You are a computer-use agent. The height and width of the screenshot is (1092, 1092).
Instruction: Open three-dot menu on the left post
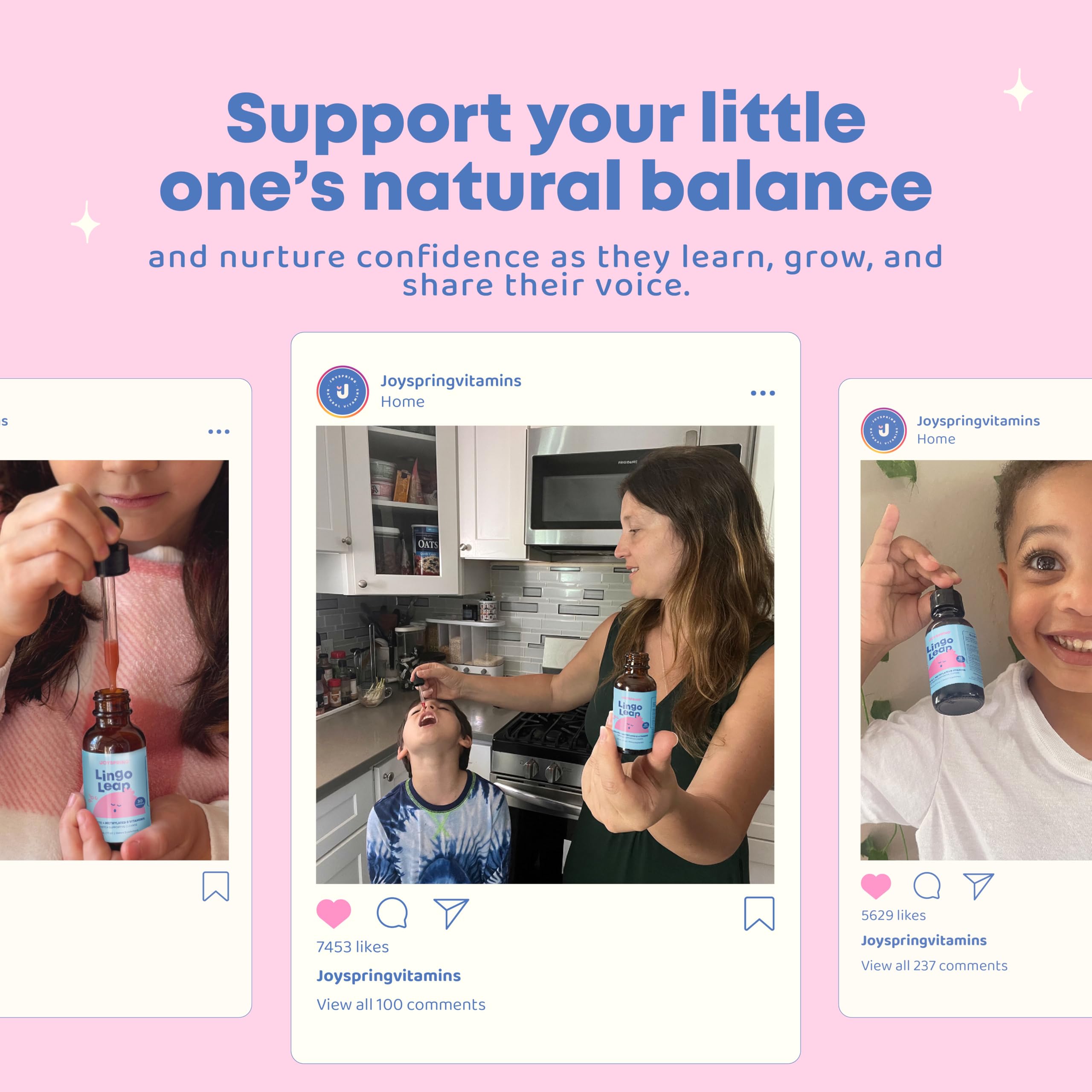219,431
